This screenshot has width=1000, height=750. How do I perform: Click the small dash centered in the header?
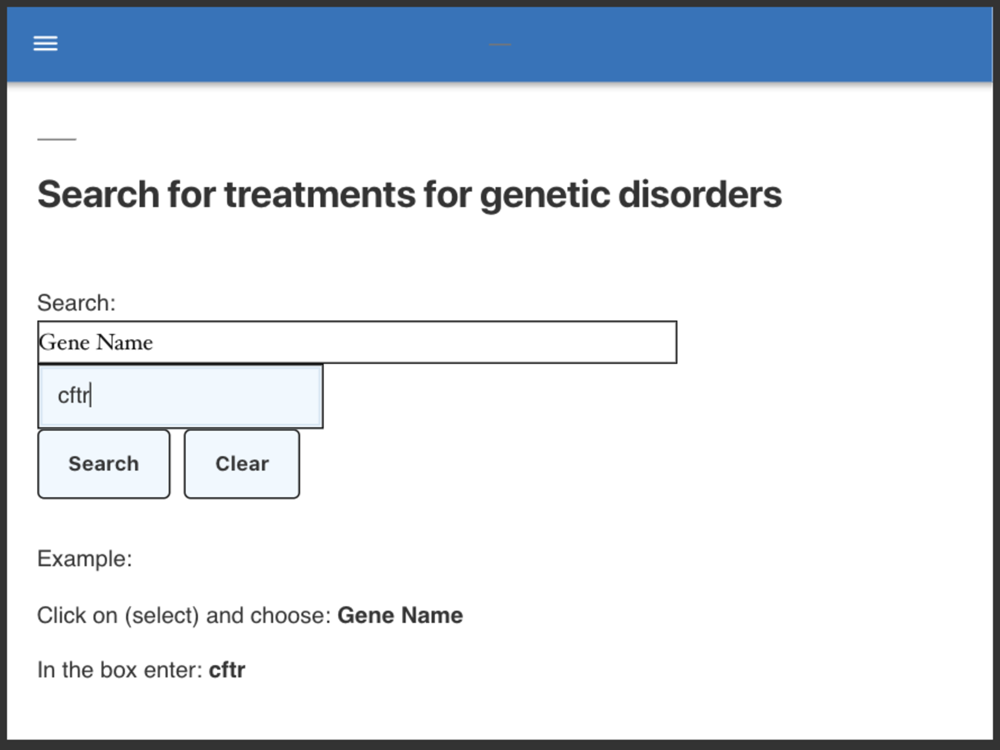pyautogui.click(x=500, y=45)
